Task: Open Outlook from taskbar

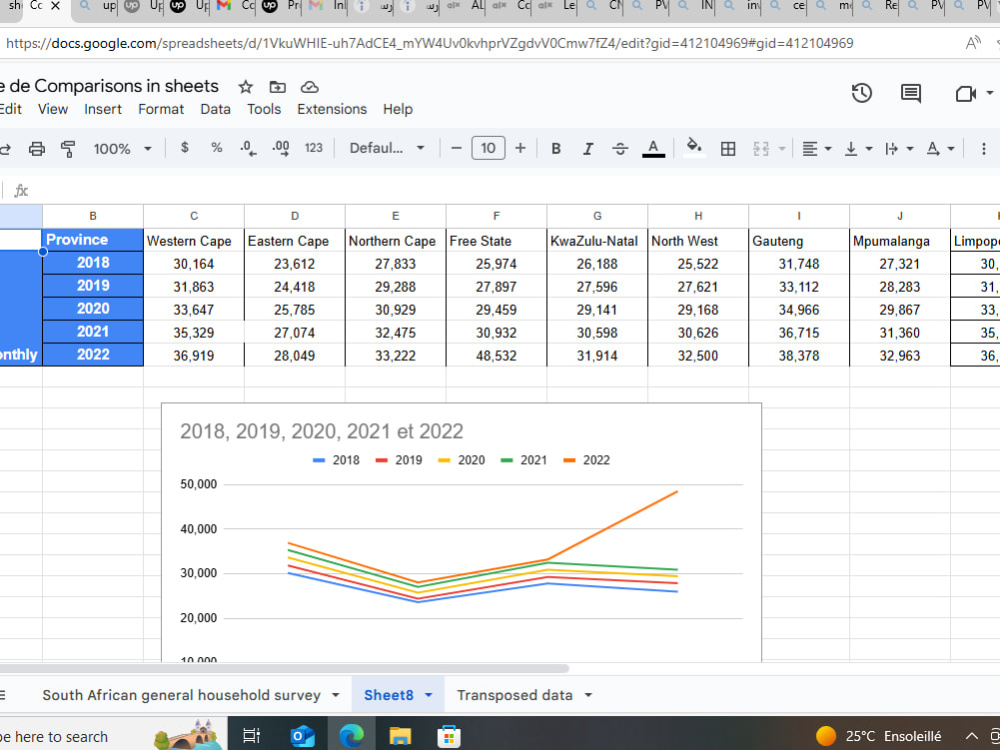Action: [302, 736]
